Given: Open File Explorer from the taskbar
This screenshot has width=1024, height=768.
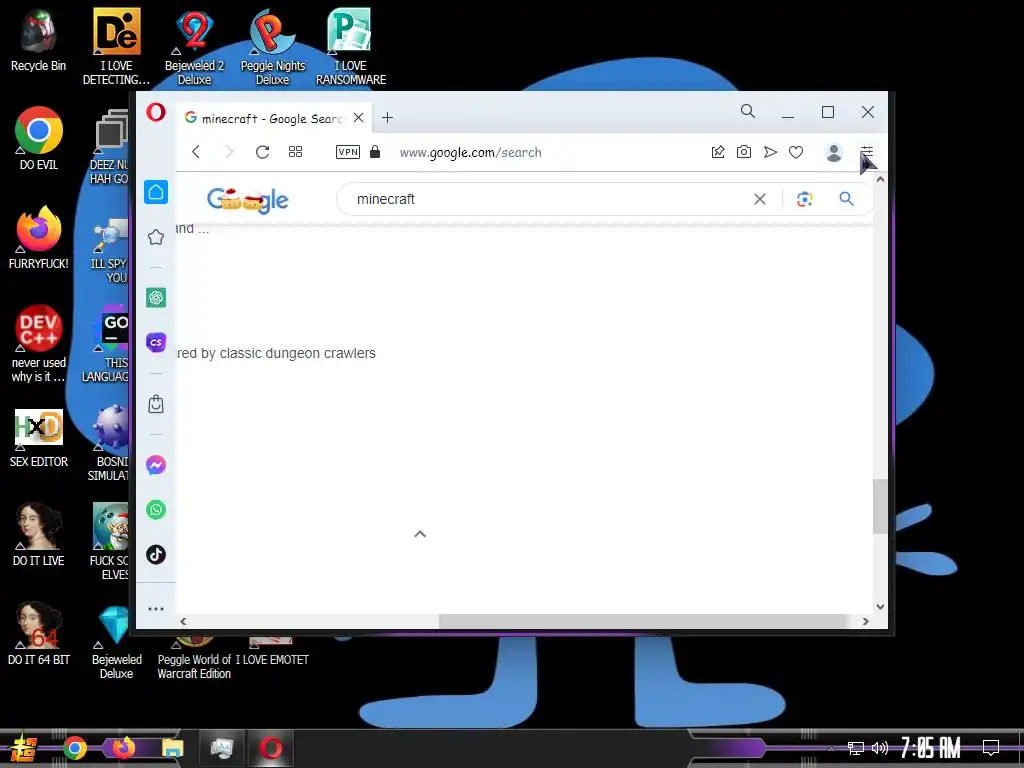Looking at the screenshot, I should [x=172, y=748].
